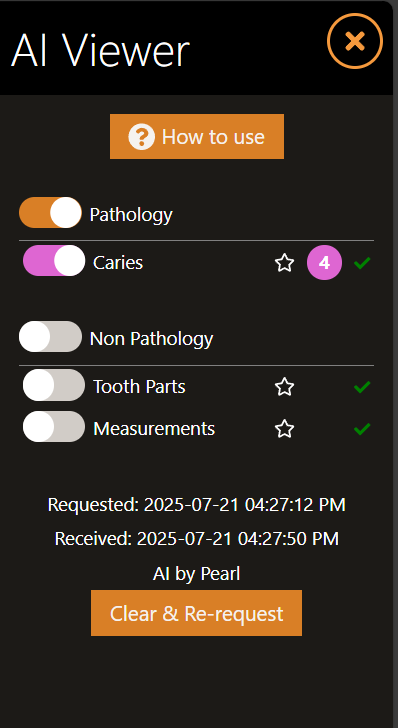Star the Caries category as favorite
398x728 pixels.
tap(284, 263)
